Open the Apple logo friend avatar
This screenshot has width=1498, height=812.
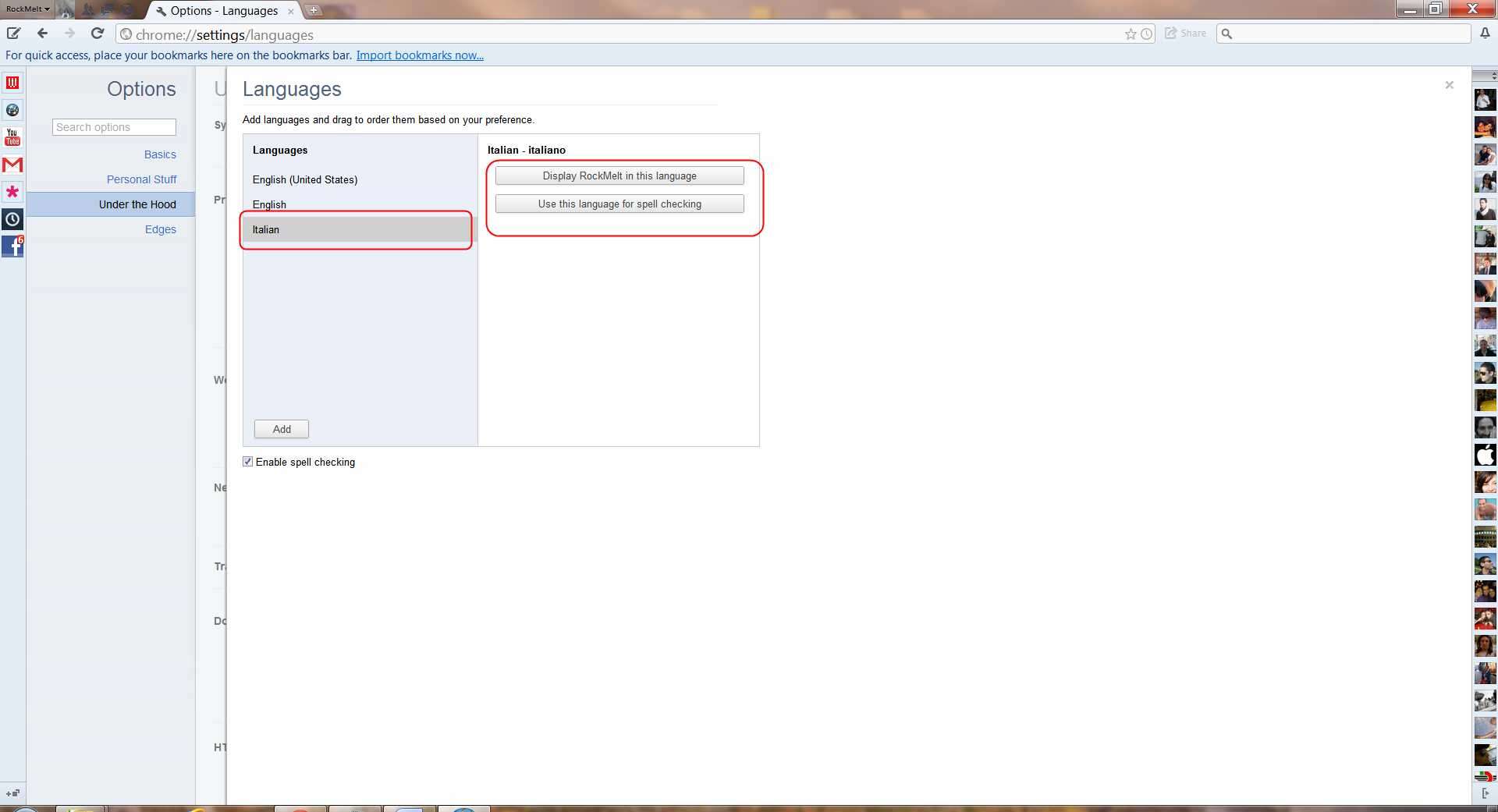(x=1485, y=455)
